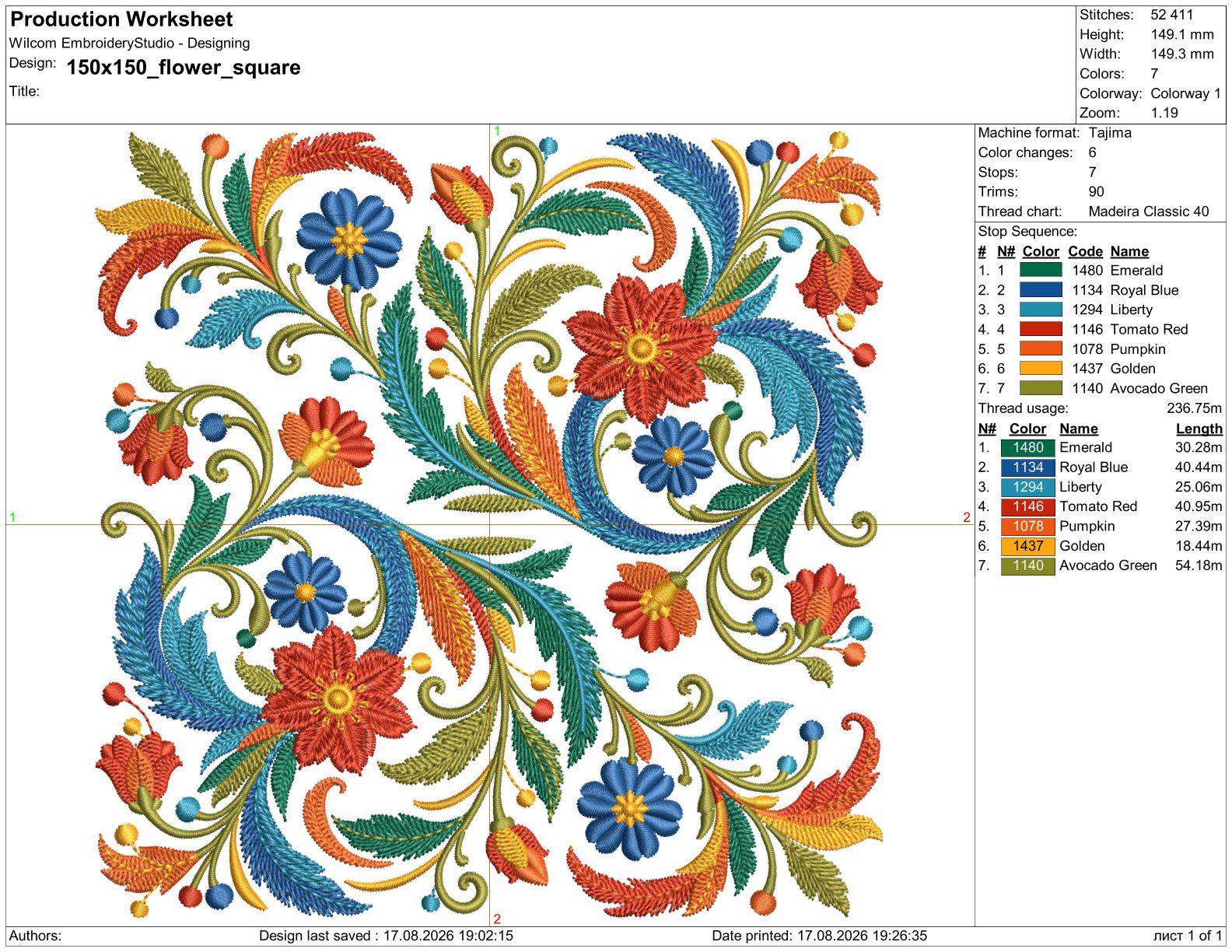Click the "Length" column header

(x=1199, y=429)
